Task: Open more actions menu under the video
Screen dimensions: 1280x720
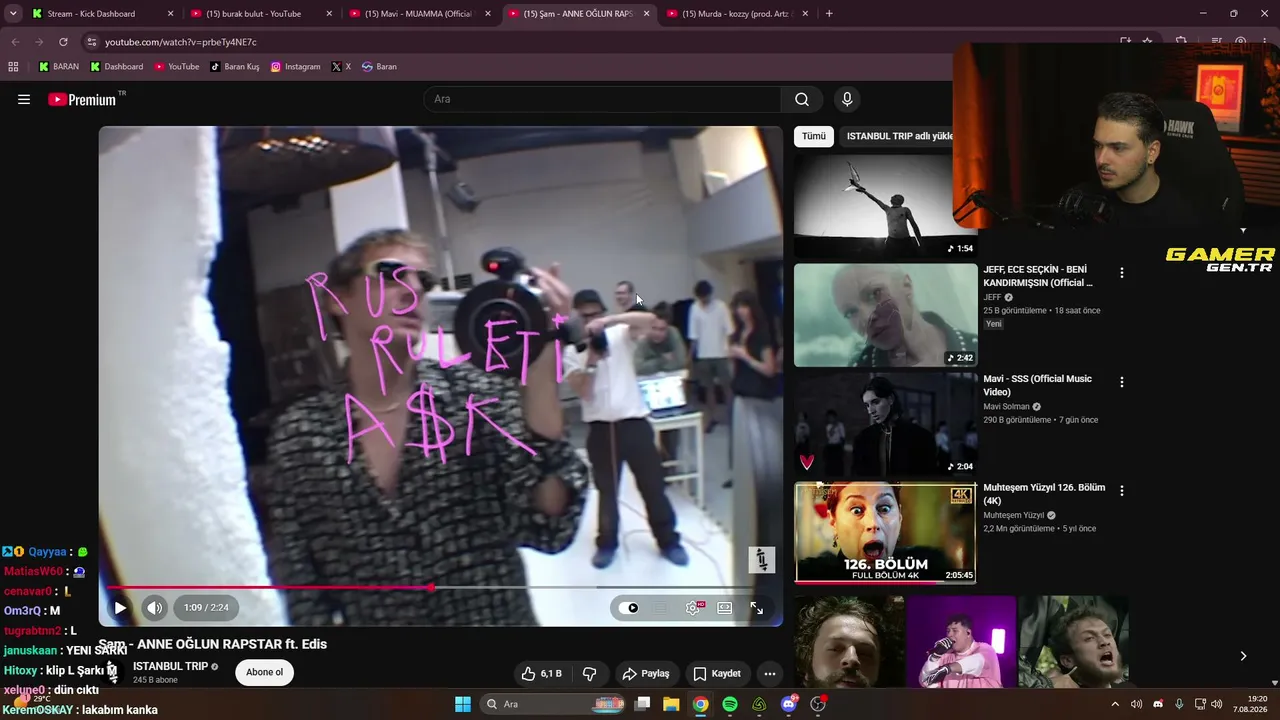Action: [x=770, y=673]
